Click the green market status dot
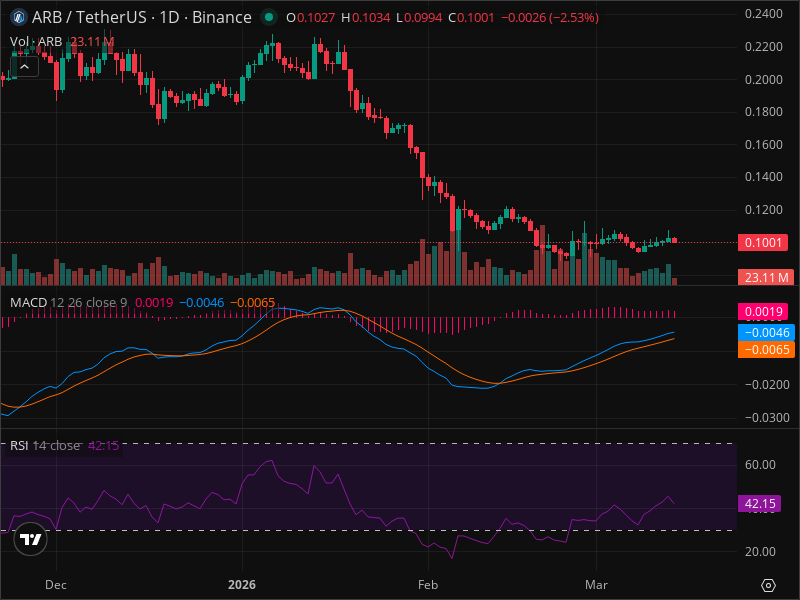This screenshot has width=800, height=600. 269,18
